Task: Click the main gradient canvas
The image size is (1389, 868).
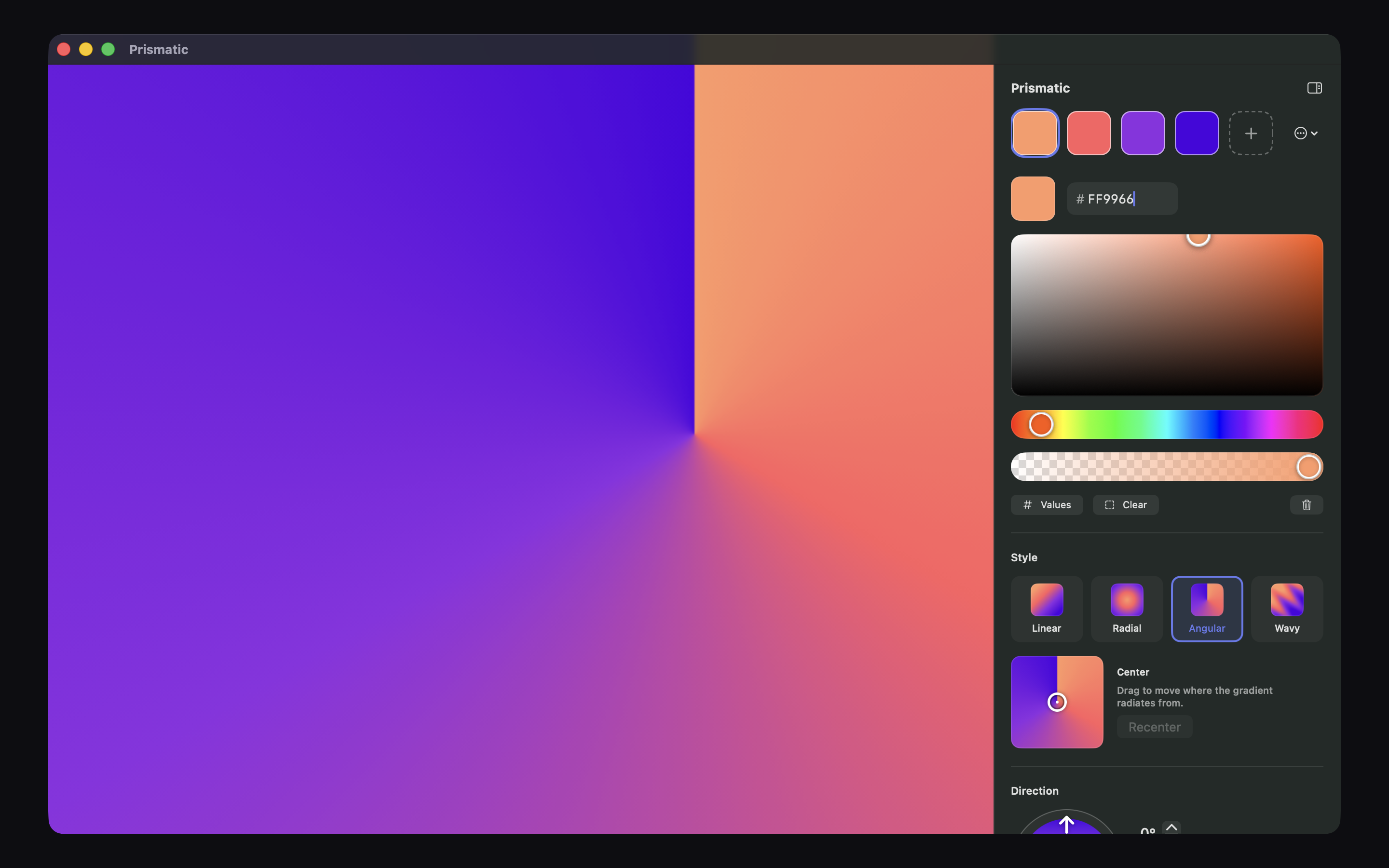Action: pos(520,449)
